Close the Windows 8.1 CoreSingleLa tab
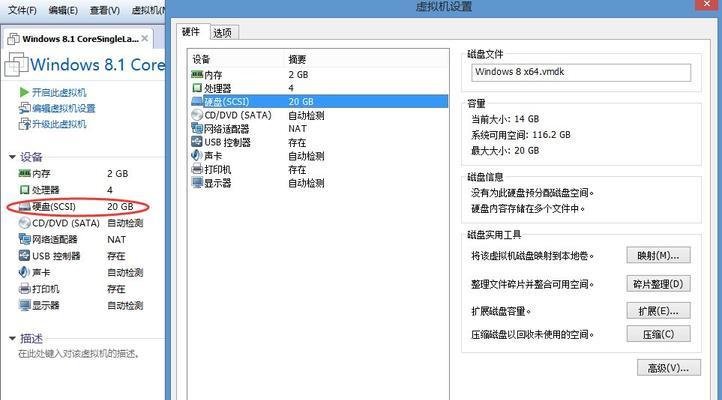Screen dimensions: 722x400 [145, 39]
